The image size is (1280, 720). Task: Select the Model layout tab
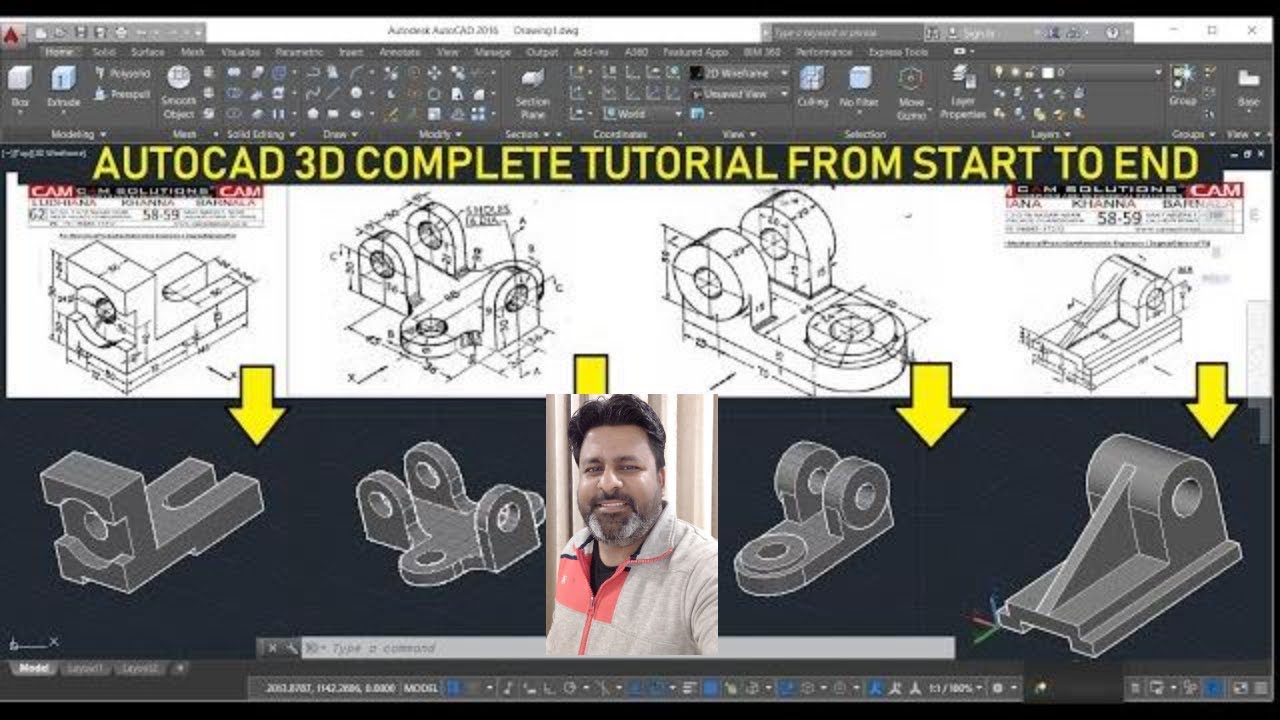[x=33, y=668]
